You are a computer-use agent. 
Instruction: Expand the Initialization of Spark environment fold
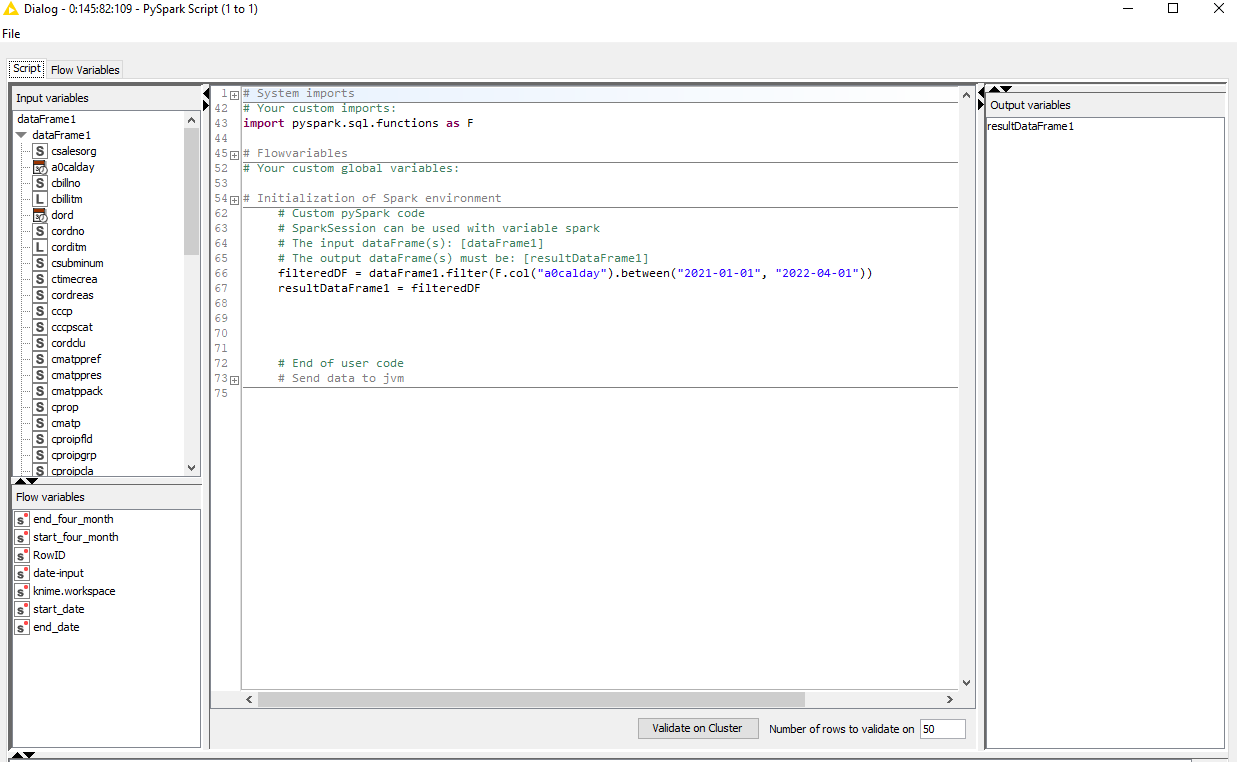(234, 199)
